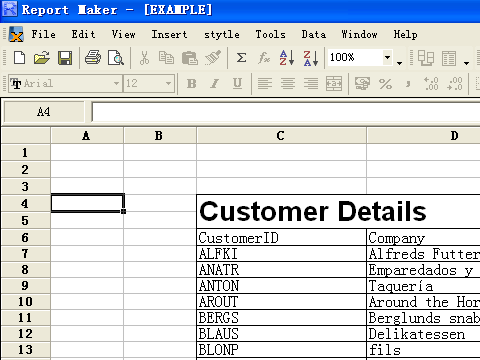Align text right icon

pyautogui.click(x=311, y=83)
